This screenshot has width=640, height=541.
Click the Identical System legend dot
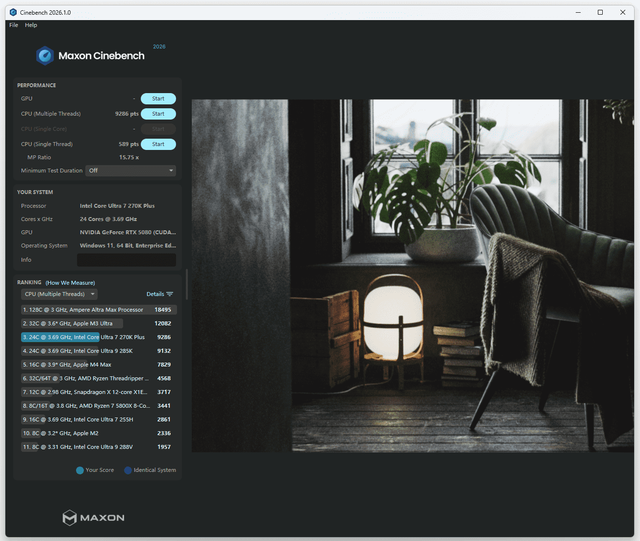tap(128, 470)
